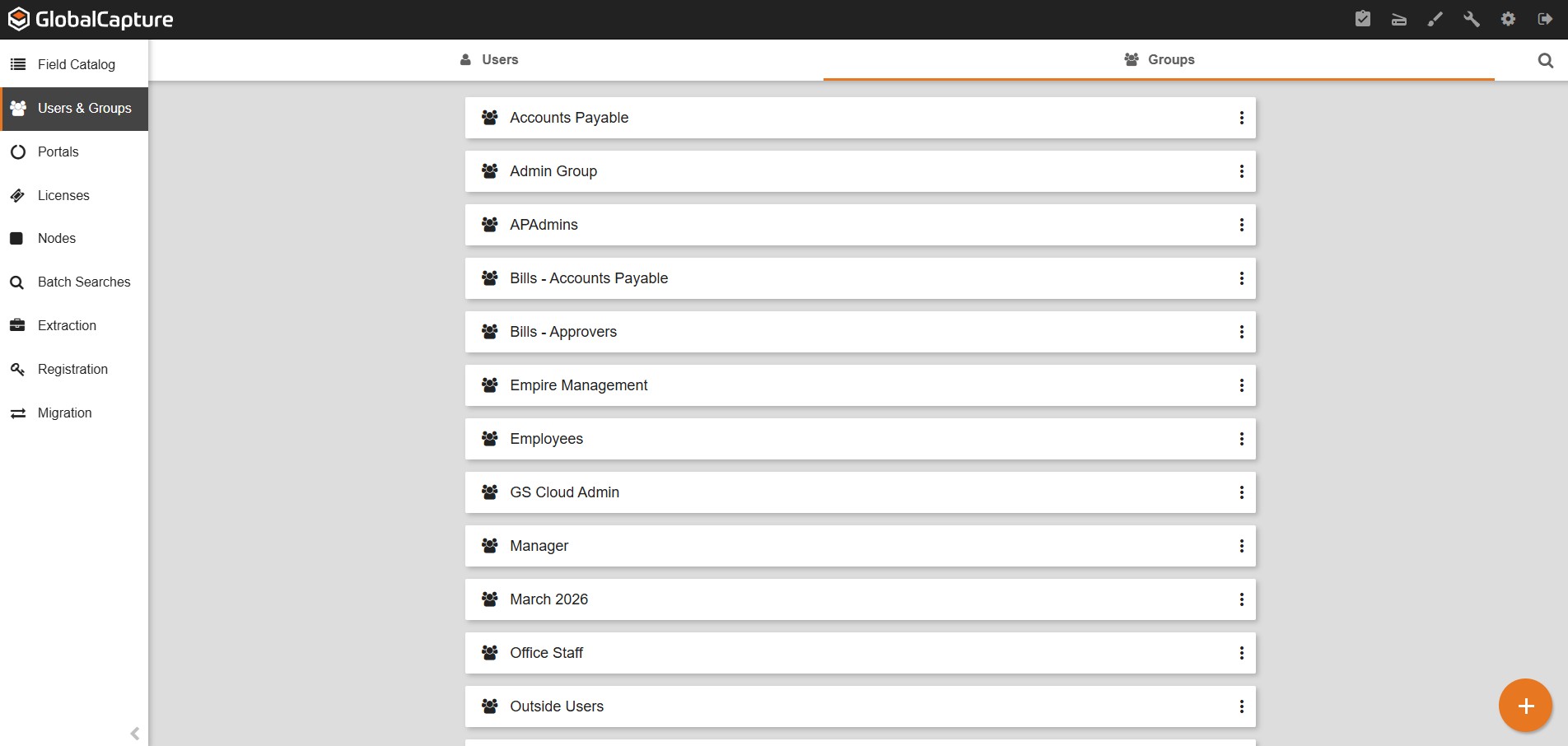
Task: Select the Office Staff group name
Action: 546,653
